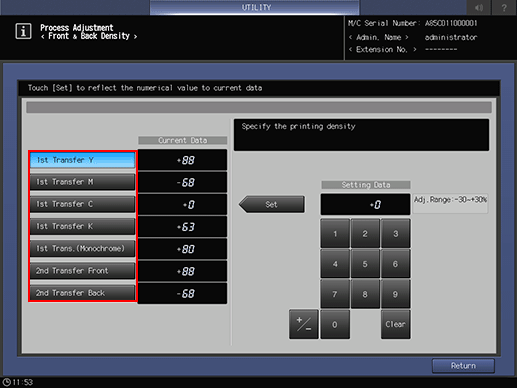This screenshot has width=517, height=388.
Task: Tap keypad digit 9
Action: [x=395, y=294]
